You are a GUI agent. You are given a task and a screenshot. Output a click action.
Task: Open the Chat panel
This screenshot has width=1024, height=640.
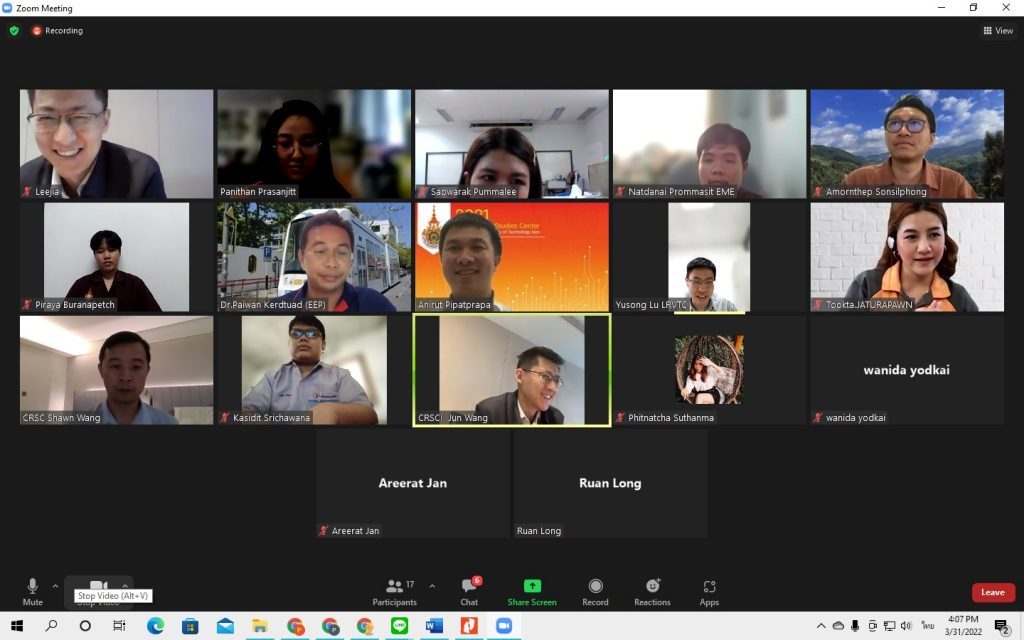(x=469, y=590)
